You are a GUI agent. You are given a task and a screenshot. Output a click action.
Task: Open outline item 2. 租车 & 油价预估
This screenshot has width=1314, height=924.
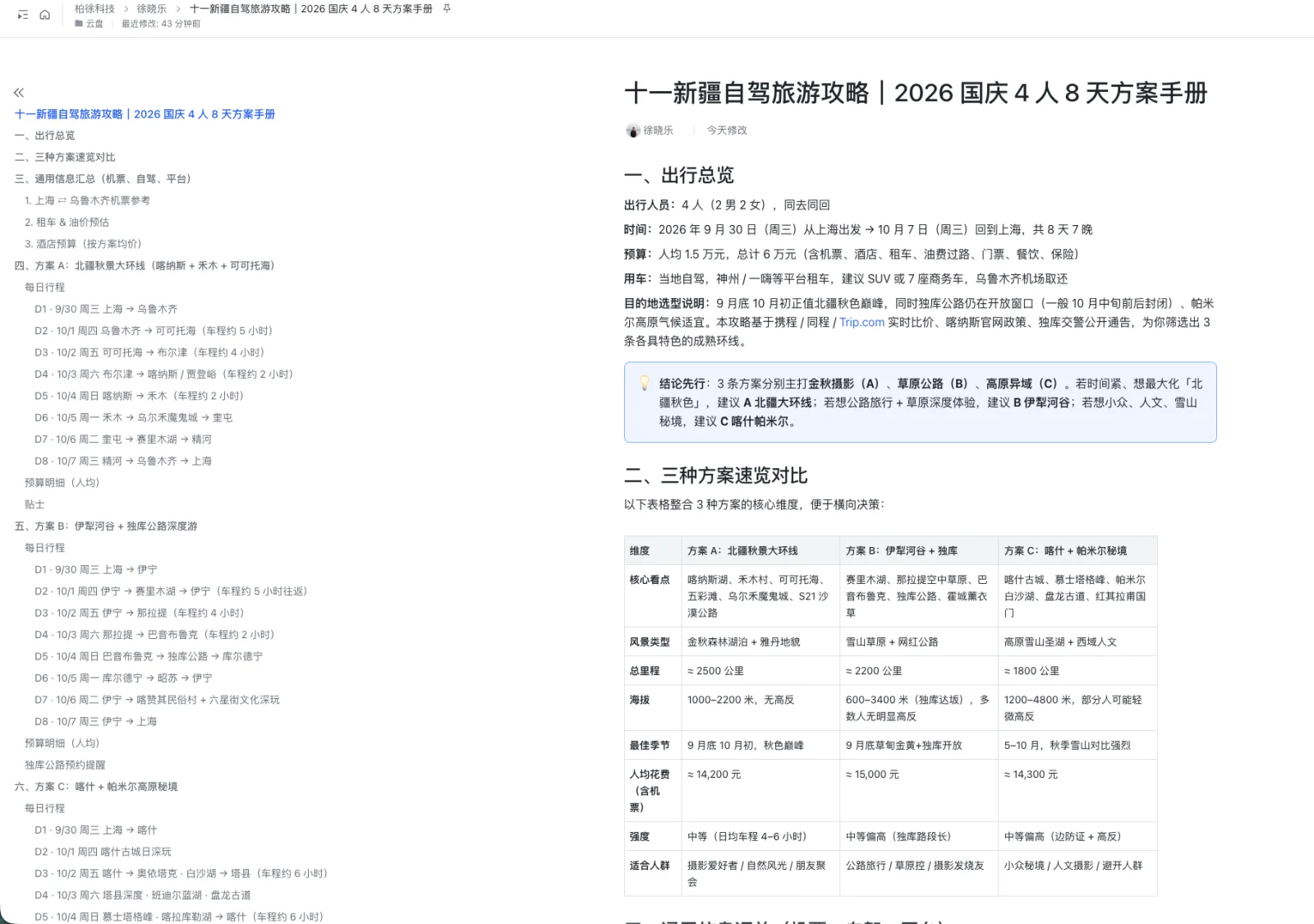[x=67, y=222]
